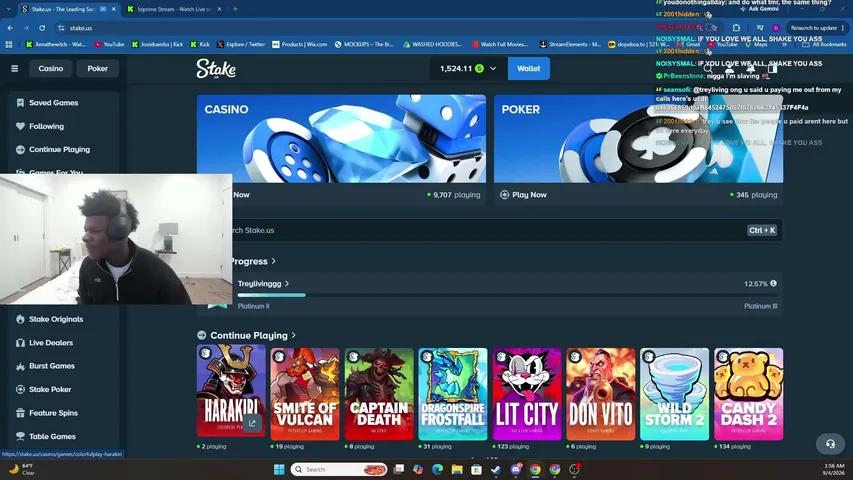Viewport: 853px width, 480px height.
Task: Open Microsoft Store from taskbar
Action: [477, 469]
